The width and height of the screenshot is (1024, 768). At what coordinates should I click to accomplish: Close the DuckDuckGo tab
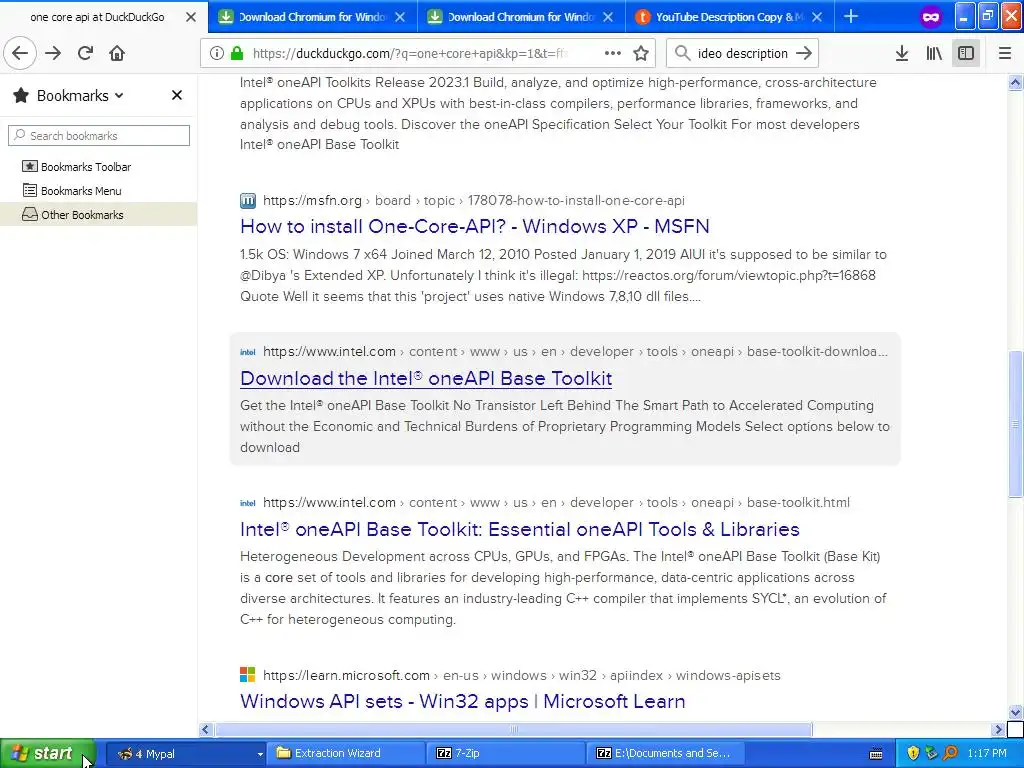[x=191, y=17]
